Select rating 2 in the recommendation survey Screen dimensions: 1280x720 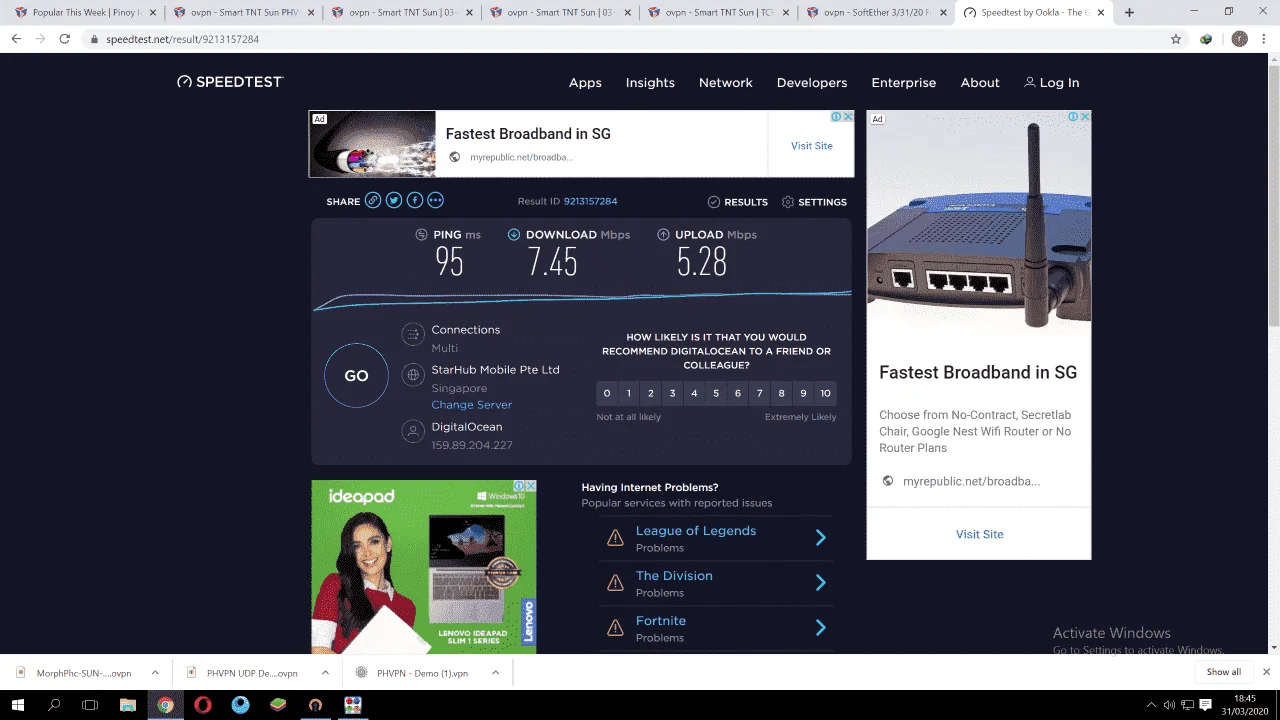[651, 393]
